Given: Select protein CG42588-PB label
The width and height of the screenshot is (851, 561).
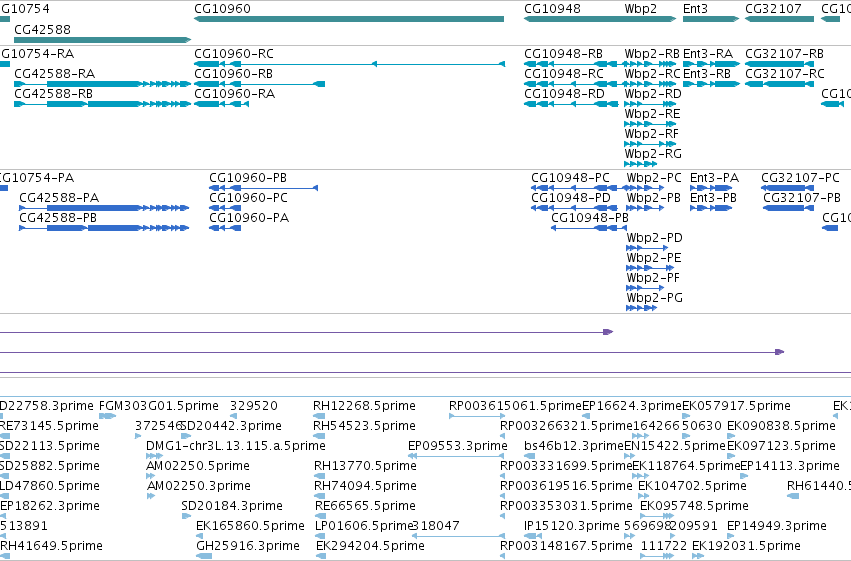Looking at the screenshot, I should [x=58, y=218].
